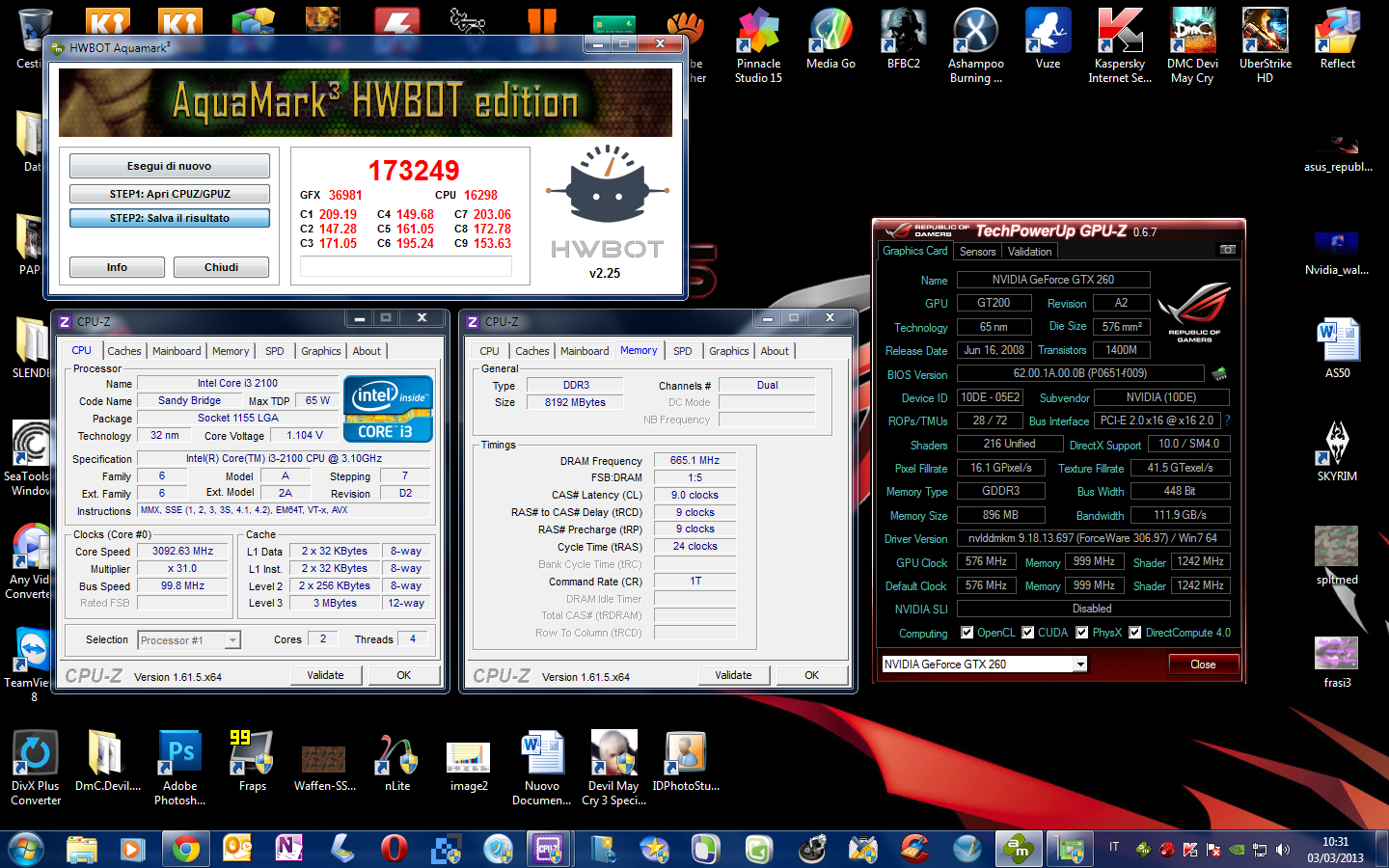The width and height of the screenshot is (1389, 868).
Task: Click the BIOS save chip icon in GPU-Z
Action: coord(1219,373)
